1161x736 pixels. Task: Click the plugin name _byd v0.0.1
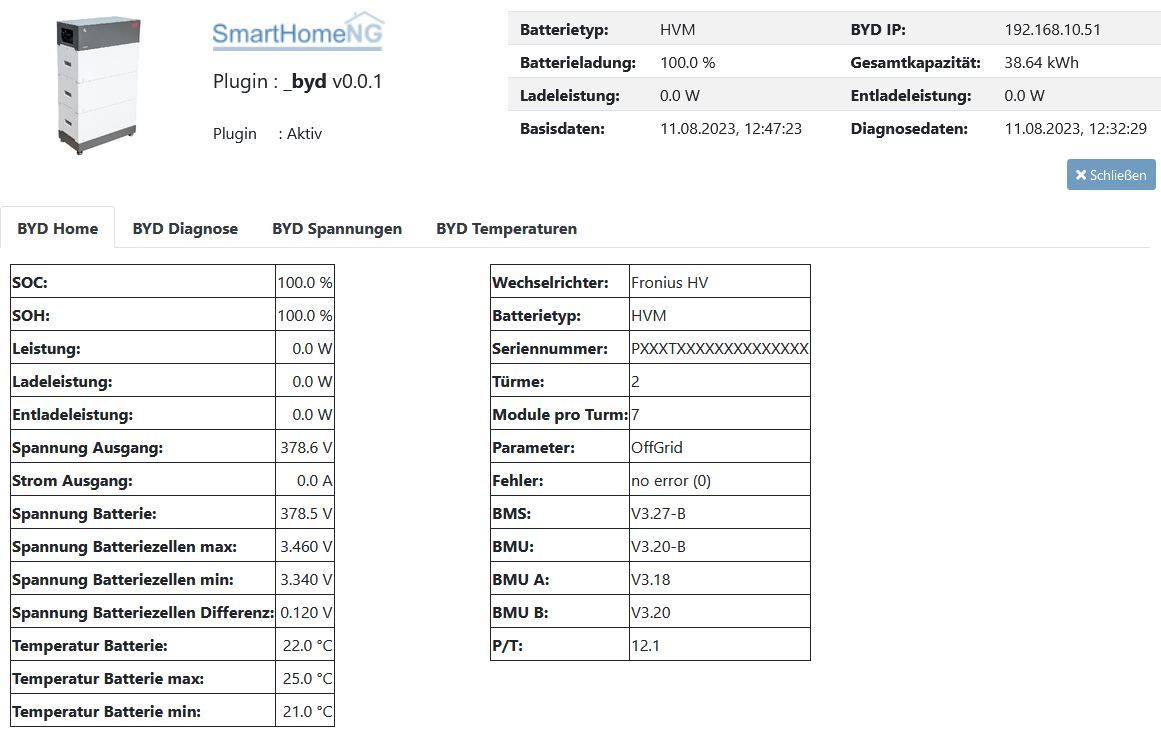[332, 81]
